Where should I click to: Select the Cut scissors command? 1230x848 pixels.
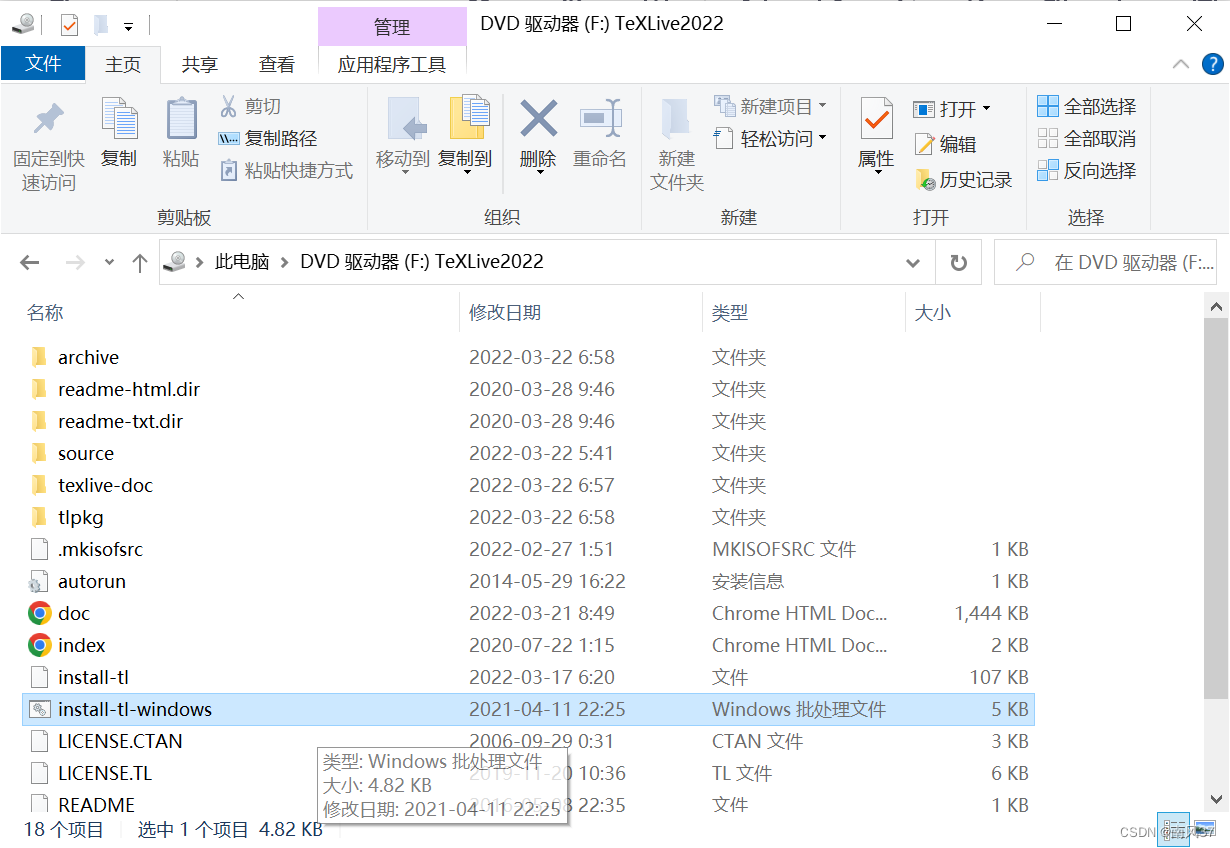coord(250,106)
